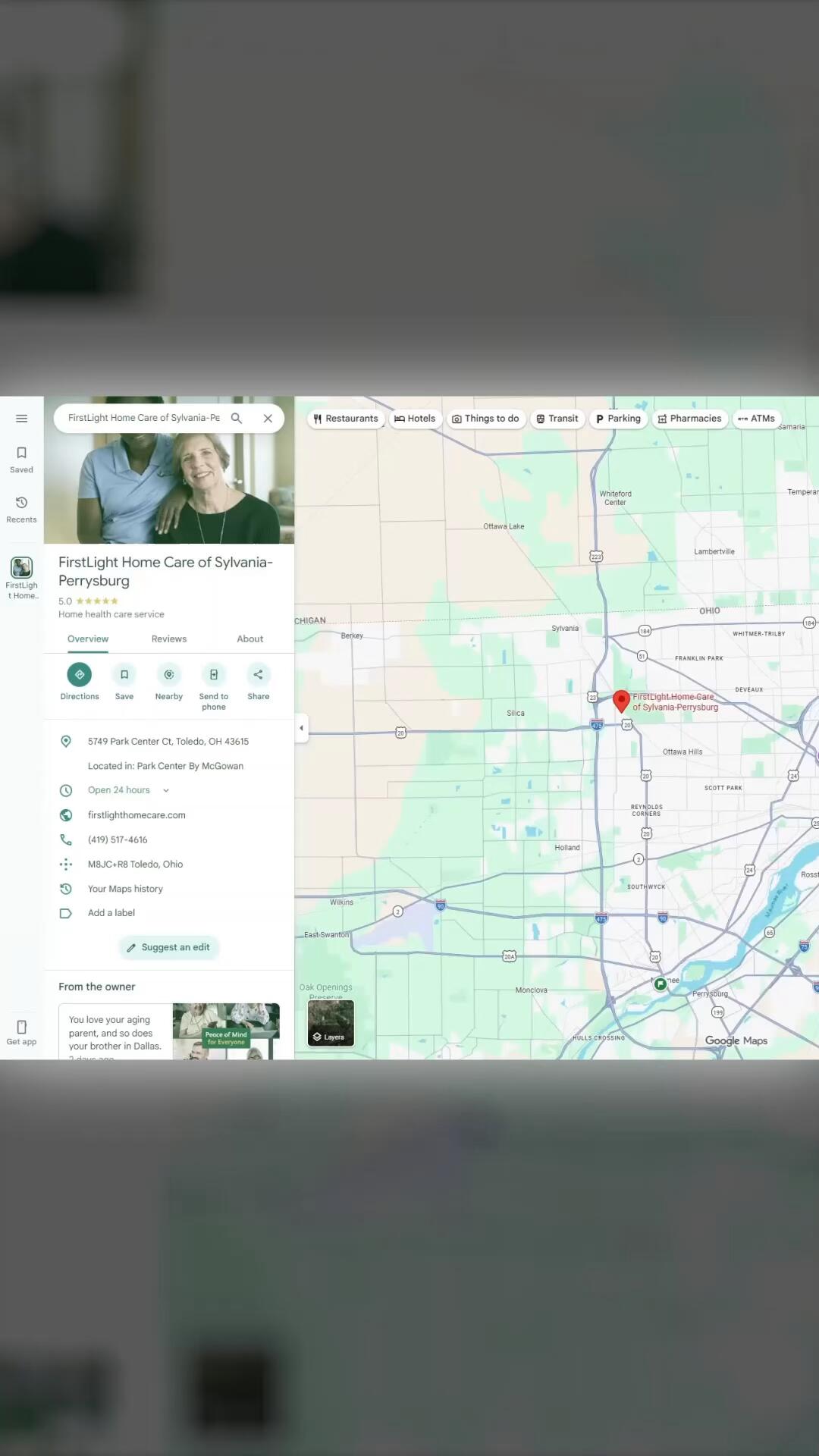Switch to the Reviews tab

[x=169, y=639]
